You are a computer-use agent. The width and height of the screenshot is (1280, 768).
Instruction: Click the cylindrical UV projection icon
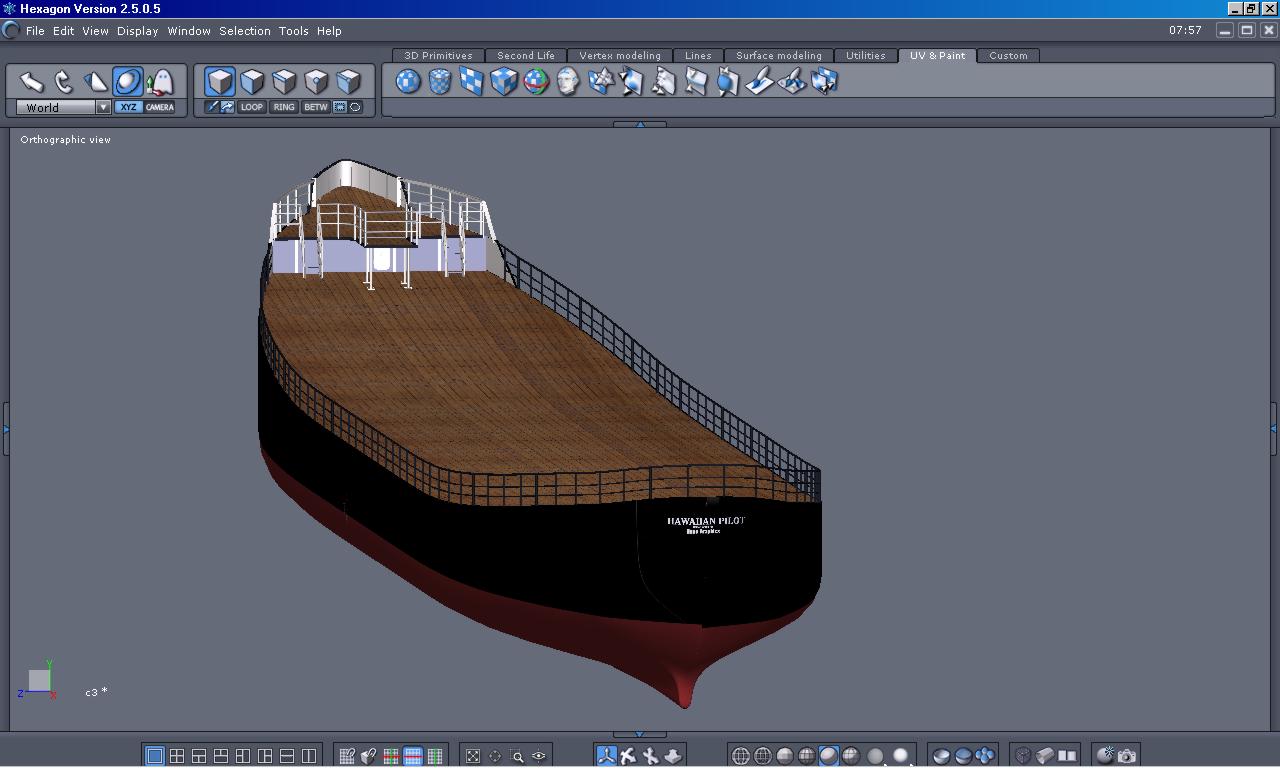[x=440, y=81]
